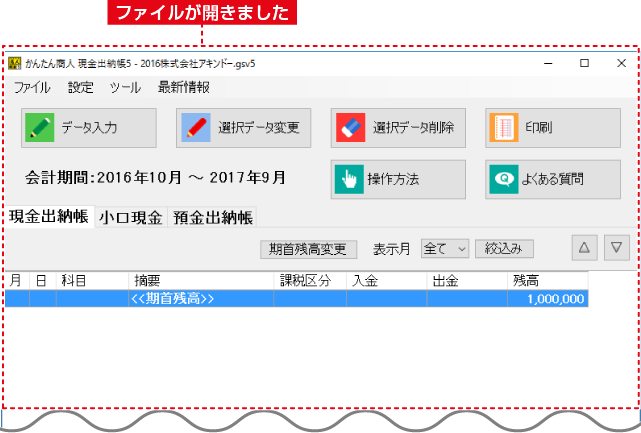Viewport: 641px width, 433px height.
Task: Switch to the 現金出納帳 tab
Action: 49,216
